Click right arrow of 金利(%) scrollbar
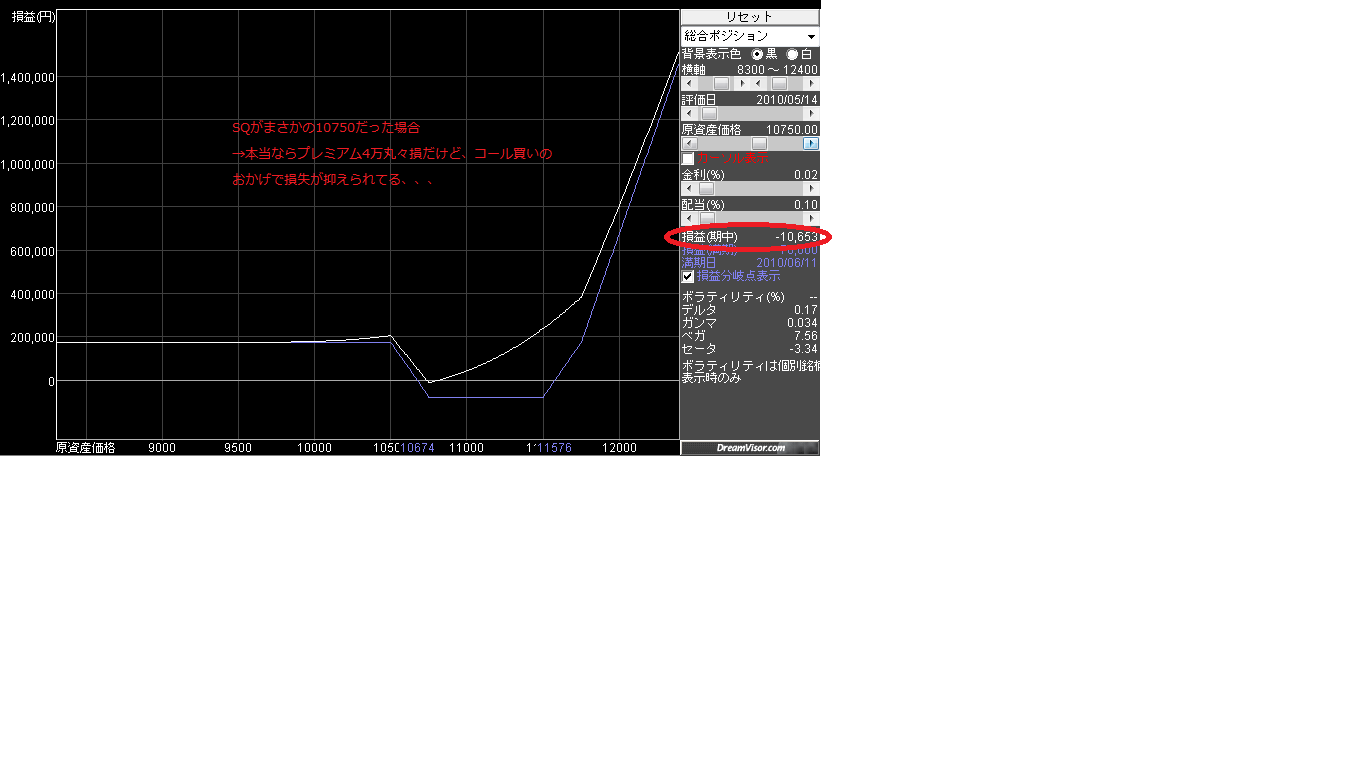This screenshot has width=1366, height=768. (811, 189)
